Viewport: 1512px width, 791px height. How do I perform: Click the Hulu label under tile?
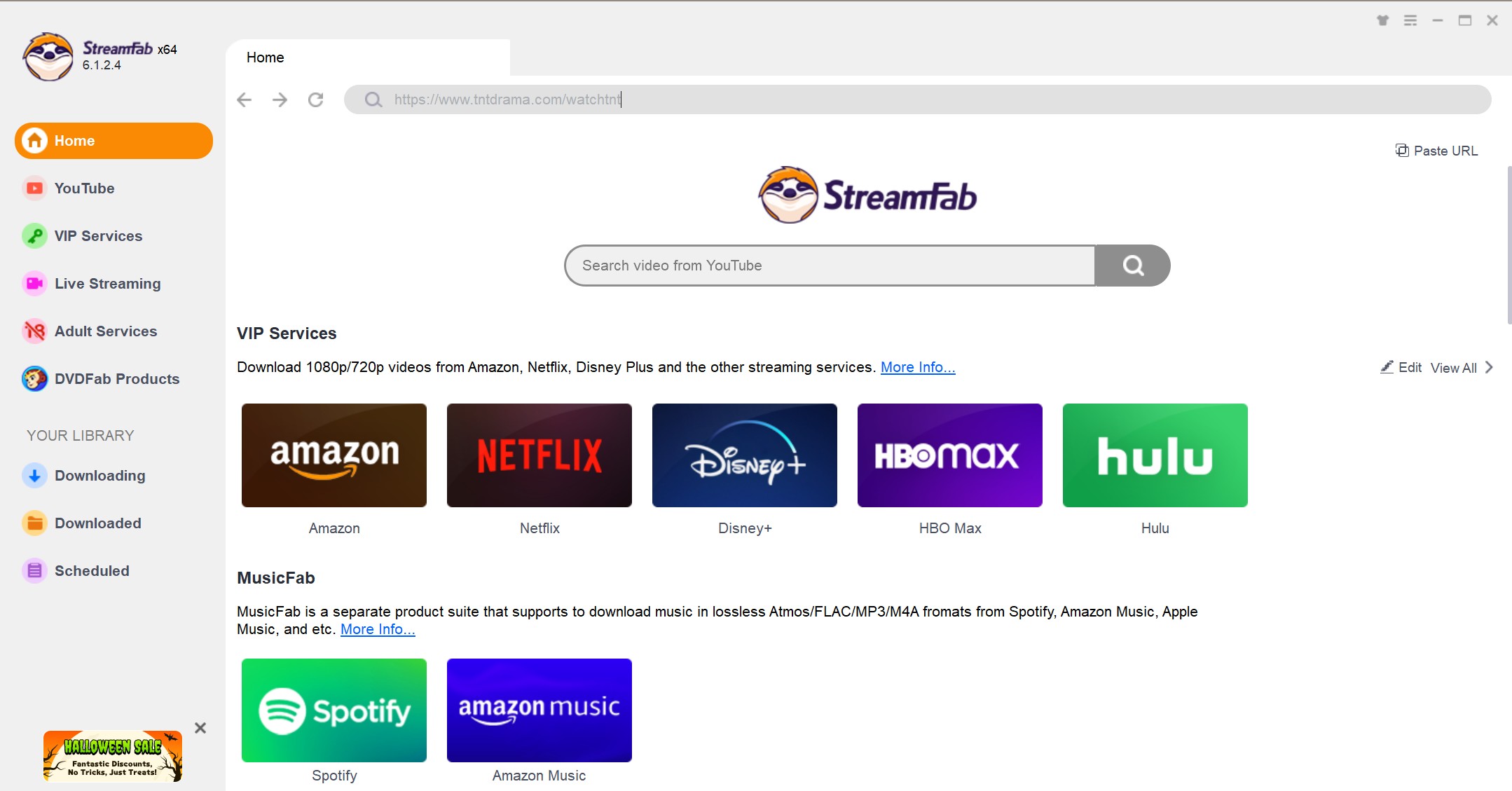click(x=1155, y=528)
